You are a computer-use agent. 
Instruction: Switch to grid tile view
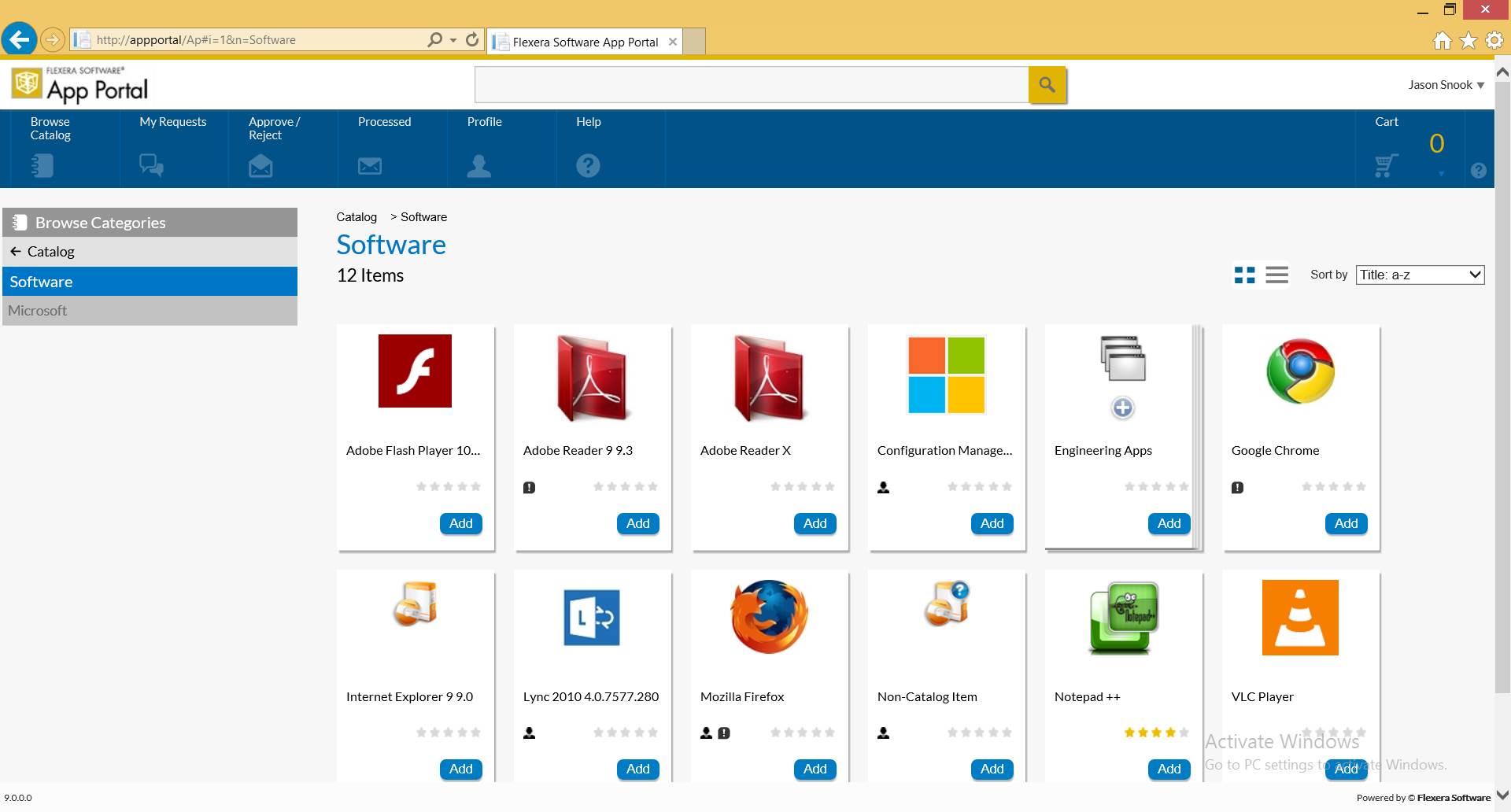pos(1245,275)
